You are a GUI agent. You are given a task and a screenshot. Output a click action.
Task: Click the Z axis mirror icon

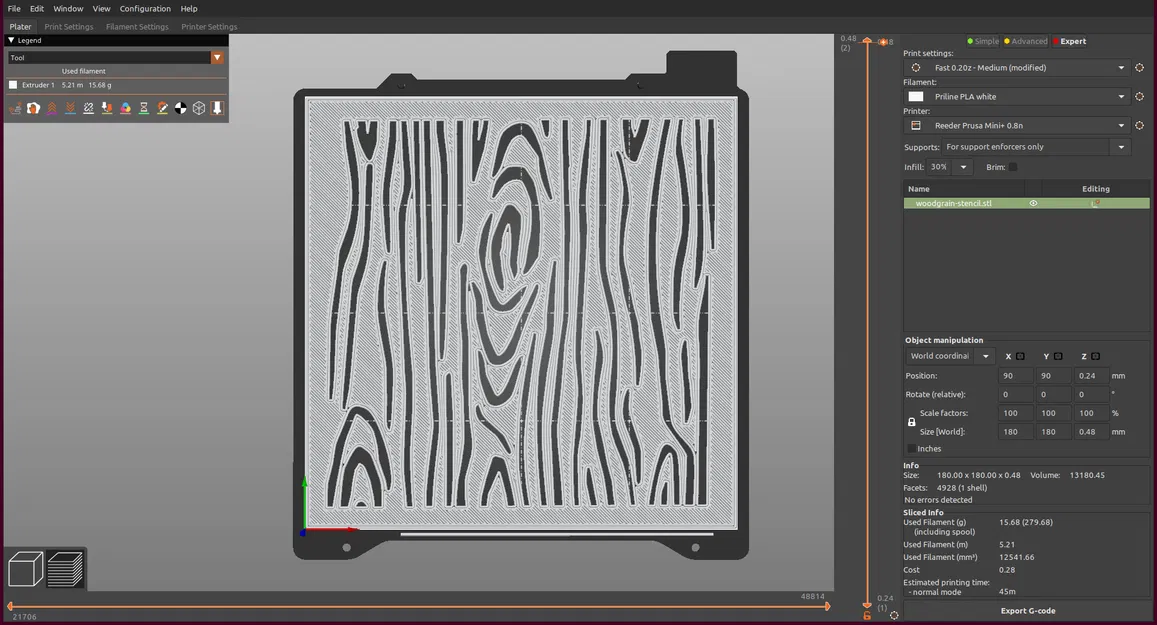1096,356
